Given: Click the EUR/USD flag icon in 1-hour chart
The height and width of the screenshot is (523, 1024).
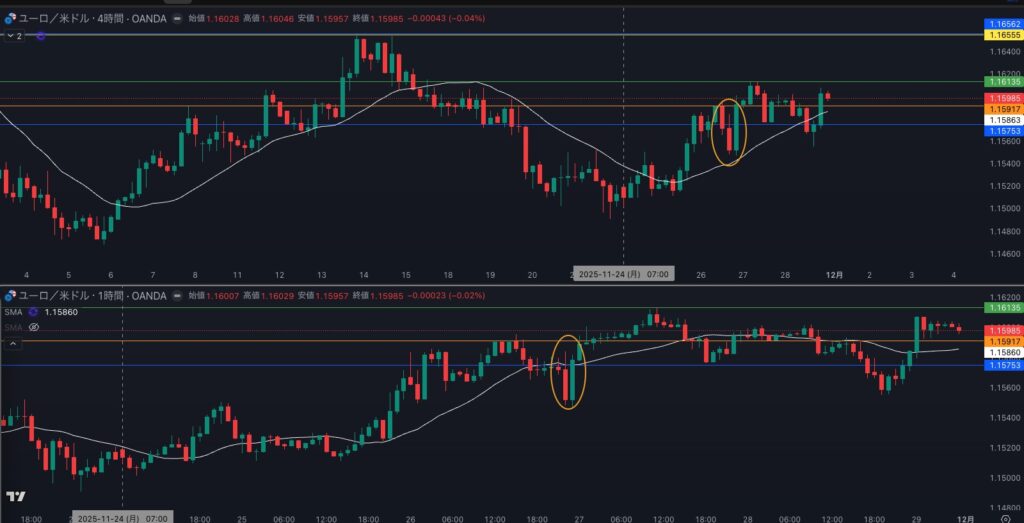Looking at the screenshot, I should click(x=10, y=296).
